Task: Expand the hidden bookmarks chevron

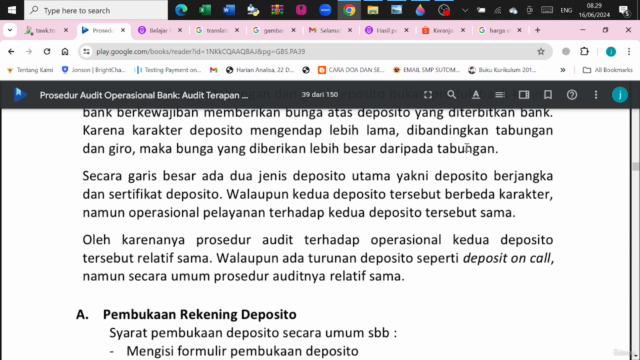Action: point(562,70)
